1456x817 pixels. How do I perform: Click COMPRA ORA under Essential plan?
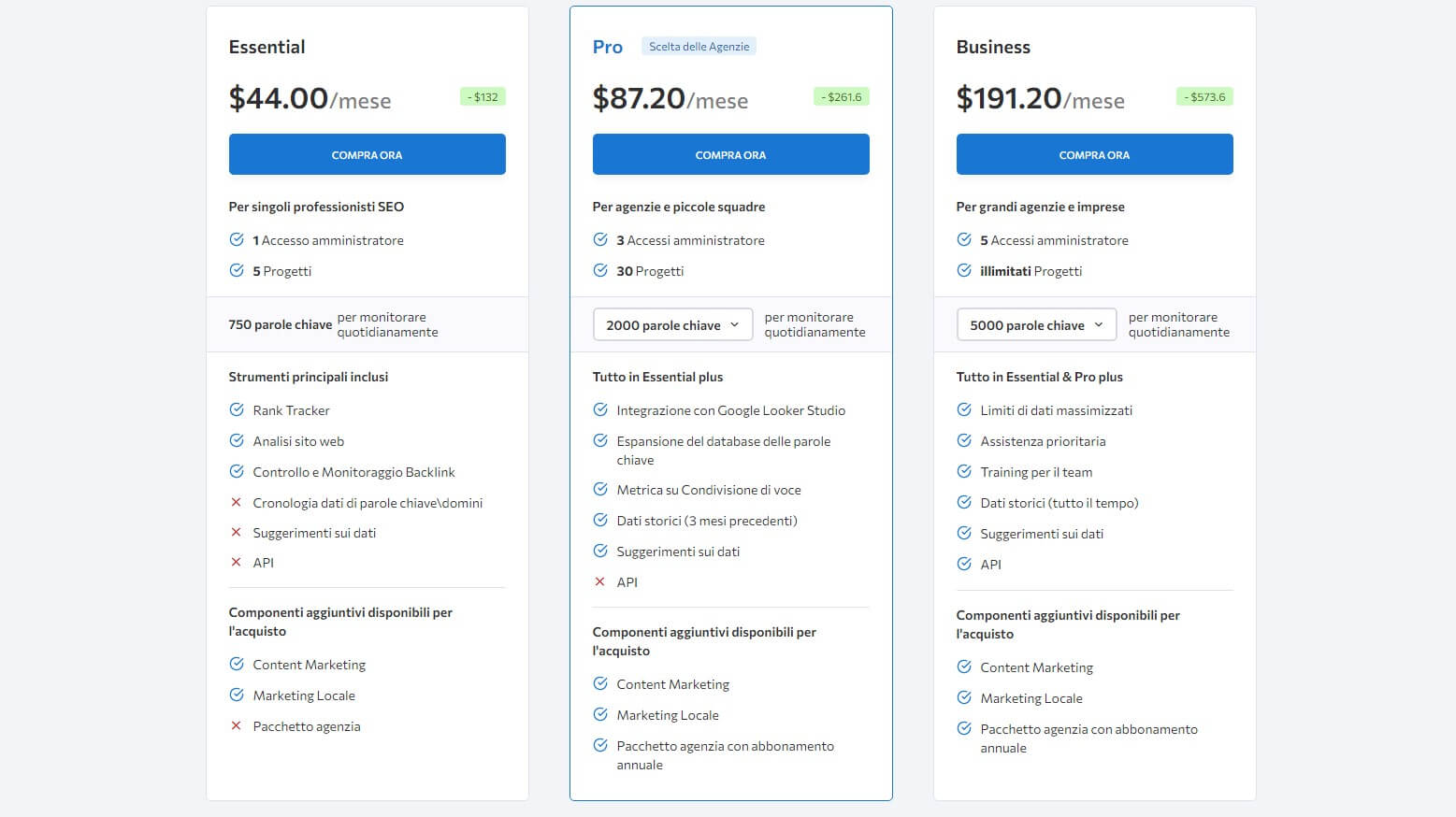[367, 154]
